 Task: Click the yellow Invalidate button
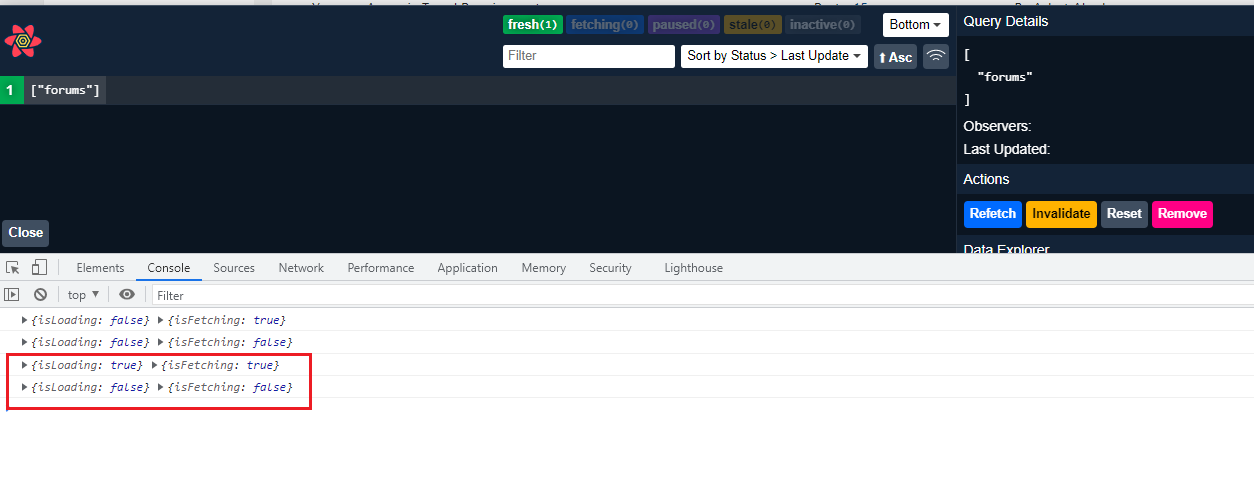pyautogui.click(x=1061, y=214)
